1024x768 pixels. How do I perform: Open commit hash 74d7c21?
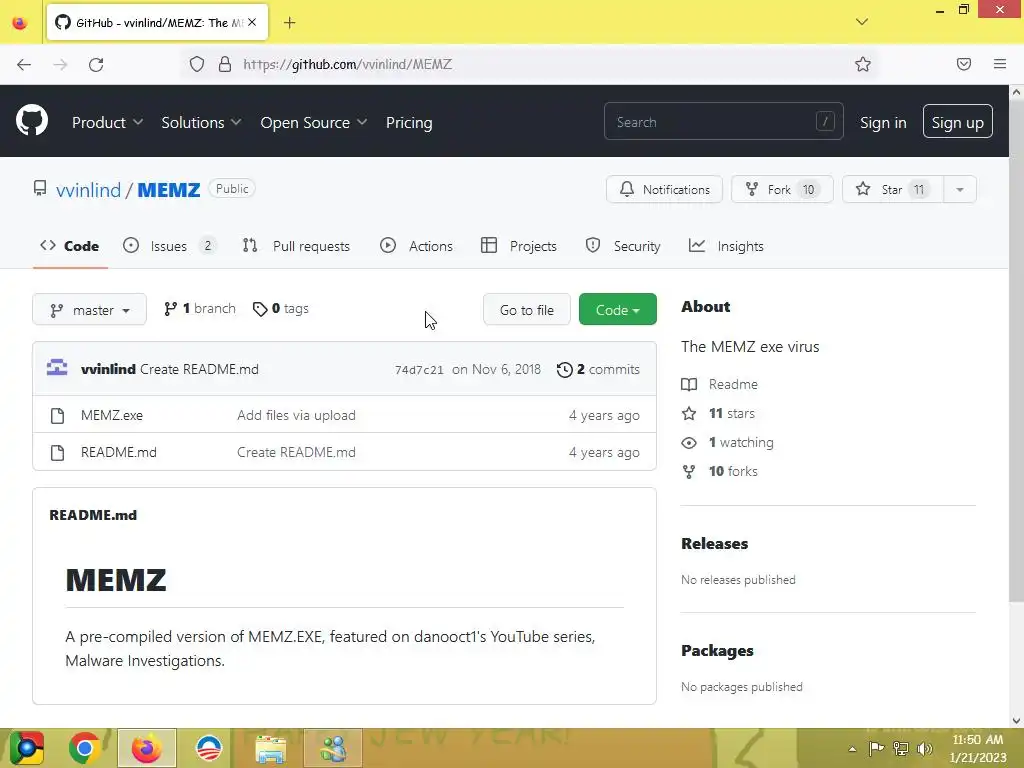(x=419, y=370)
